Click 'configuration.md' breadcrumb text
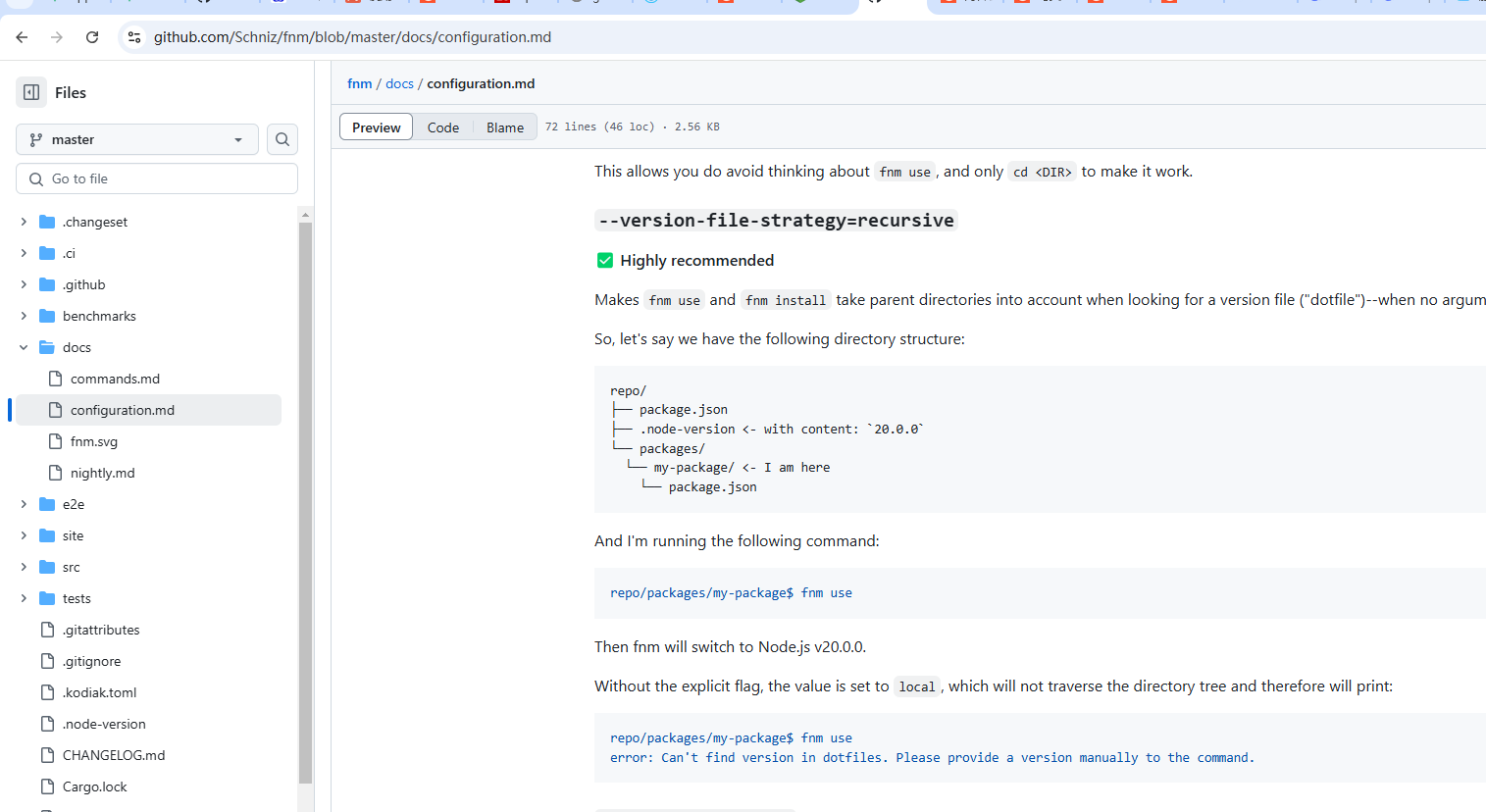This screenshot has width=1486, height=812. (481, 83)
